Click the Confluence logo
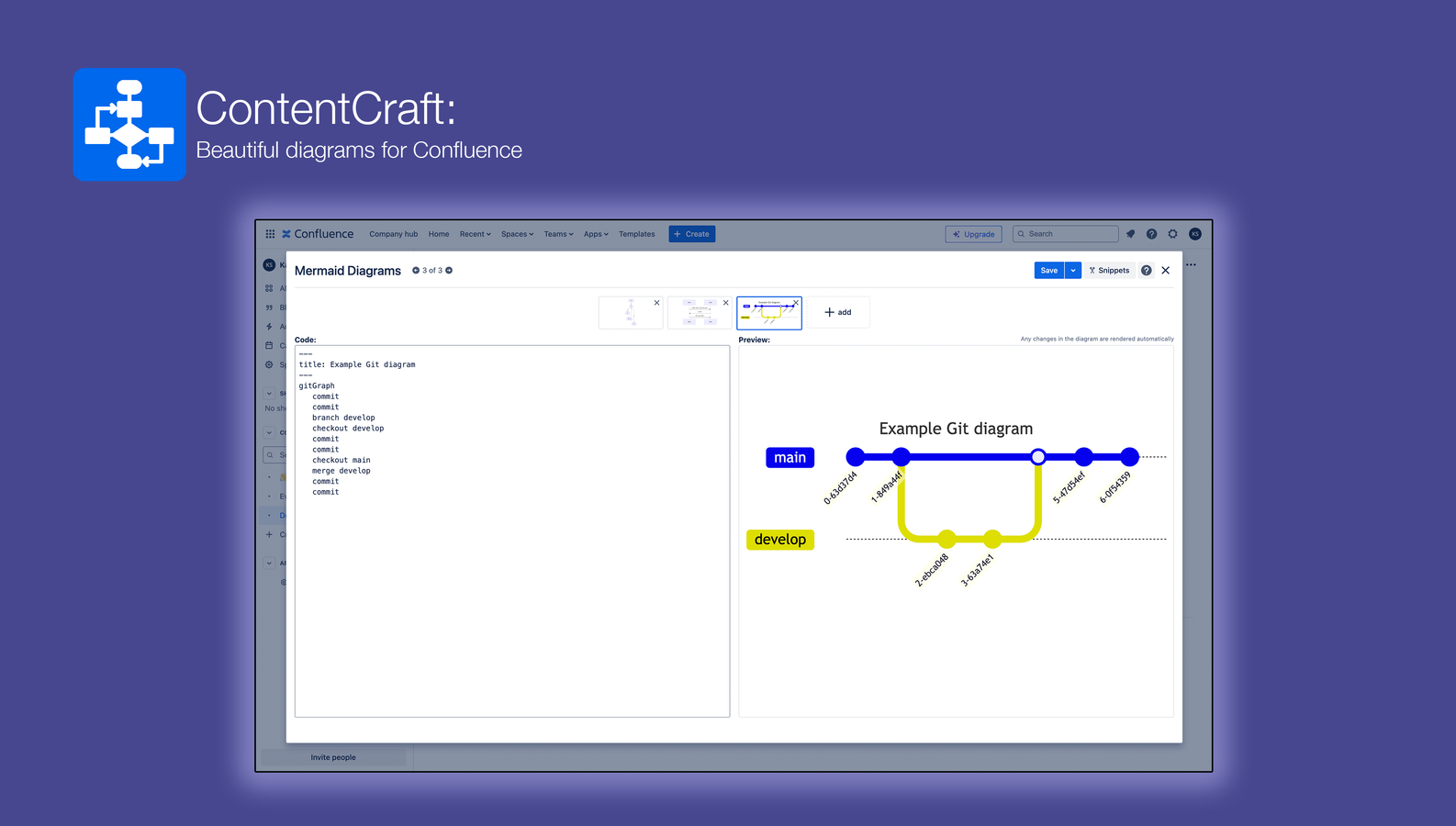Viewport: 1456px width, 826px height. pos(318,234)
